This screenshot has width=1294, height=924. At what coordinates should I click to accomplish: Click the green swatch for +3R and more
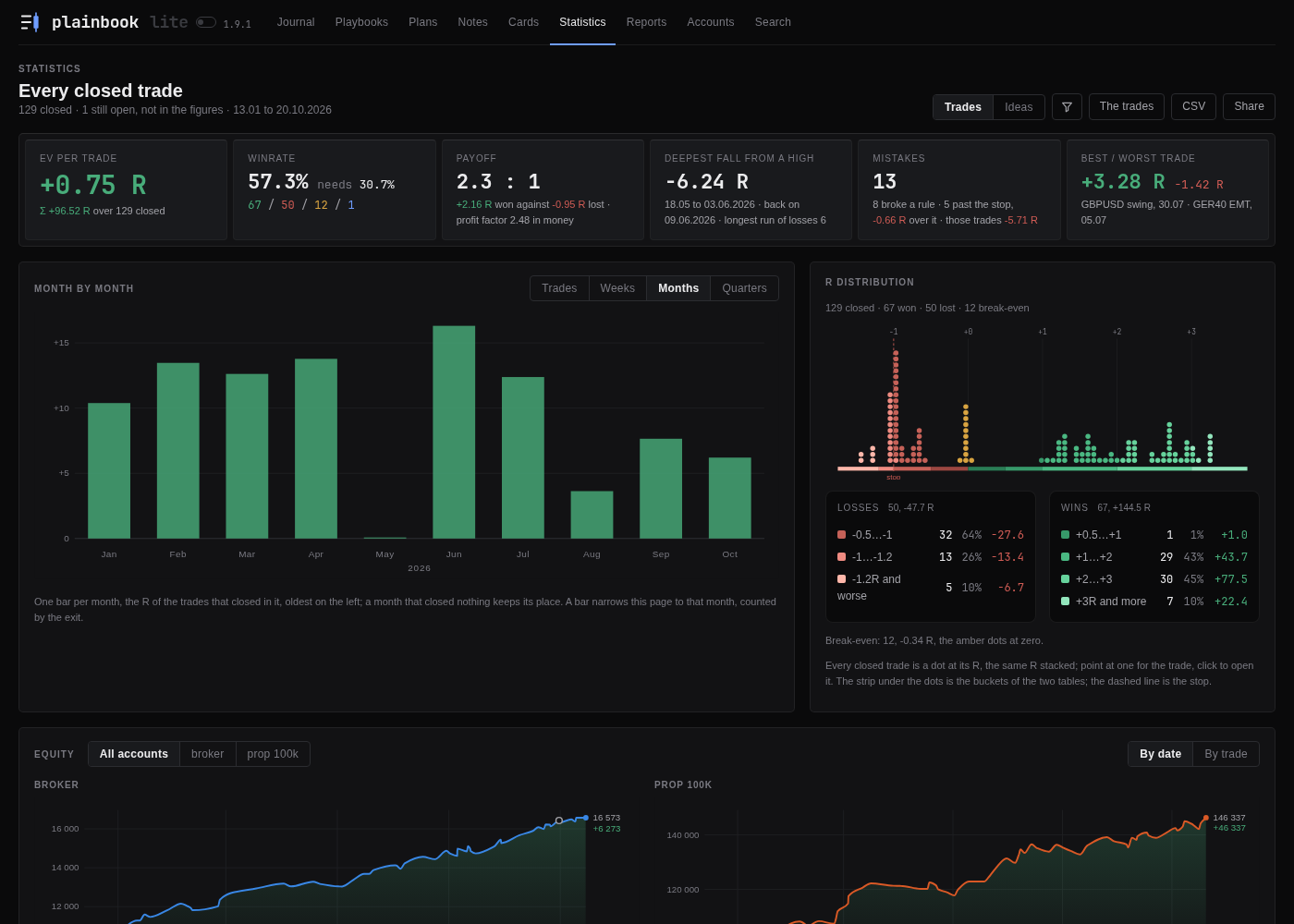[x=1065, y=602]
